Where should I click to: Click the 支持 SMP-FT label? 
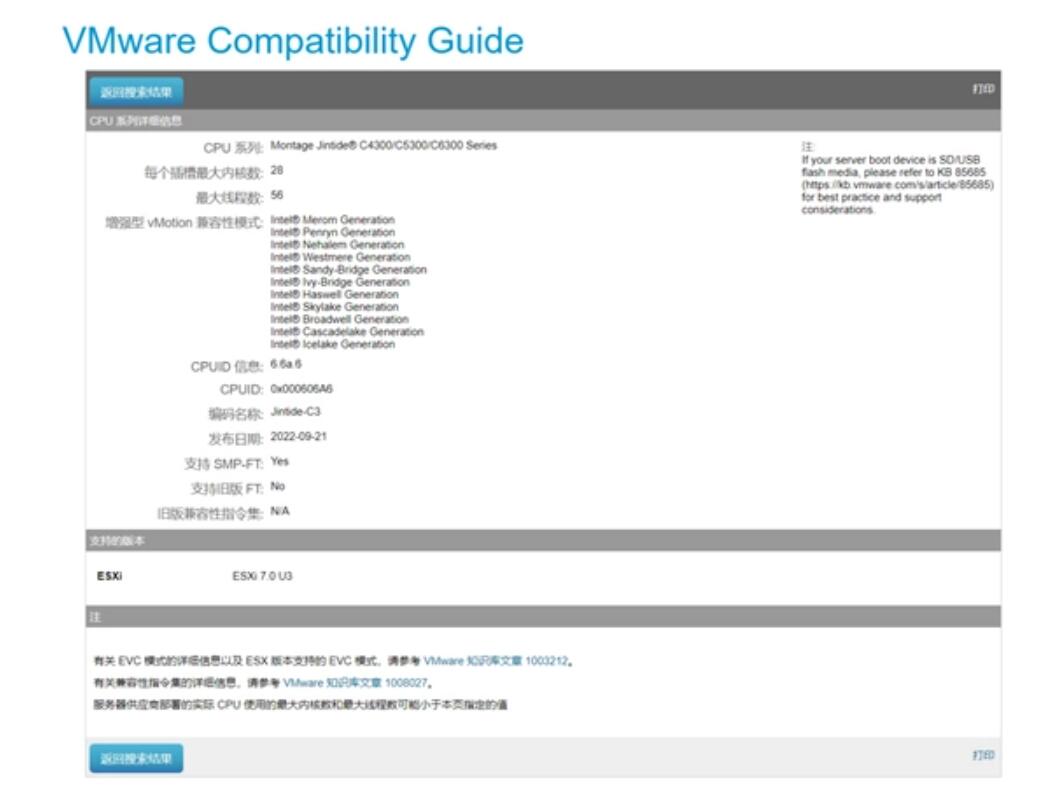tap(224, 464)
